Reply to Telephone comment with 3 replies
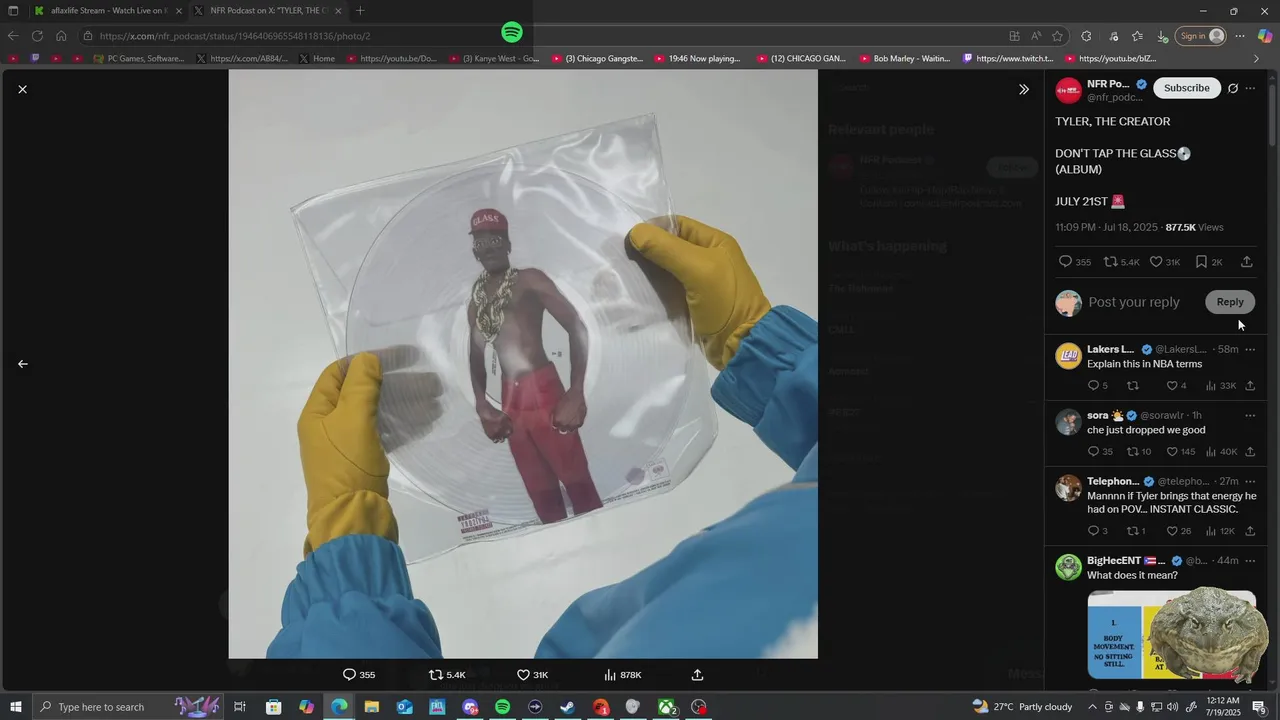Screen dimensions: 1280x720 tap(1097, 531)
